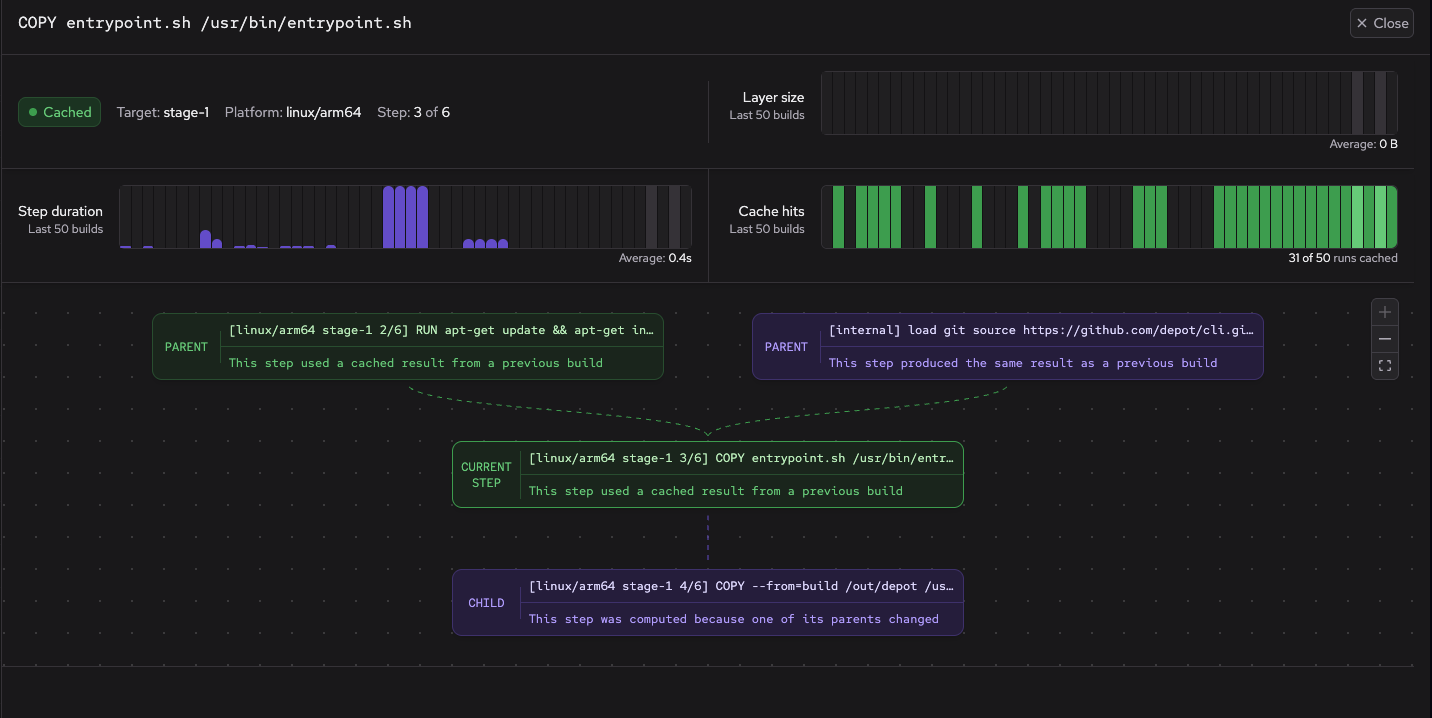
Task: Click the green dot on the Cached badge
Action: (32, 112)
